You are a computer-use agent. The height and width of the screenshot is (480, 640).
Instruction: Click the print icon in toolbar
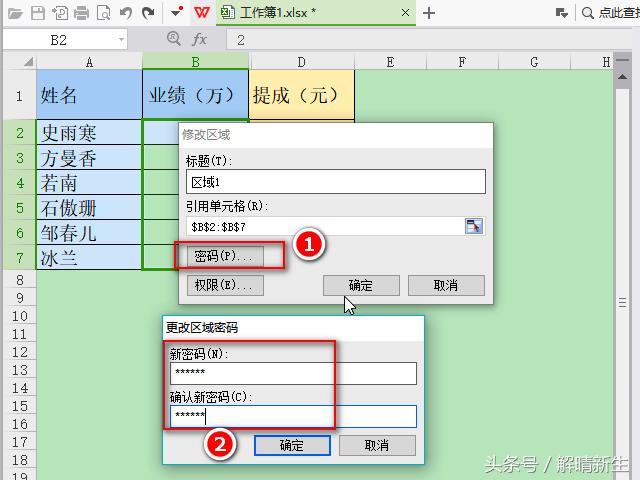tap(82, 13)
